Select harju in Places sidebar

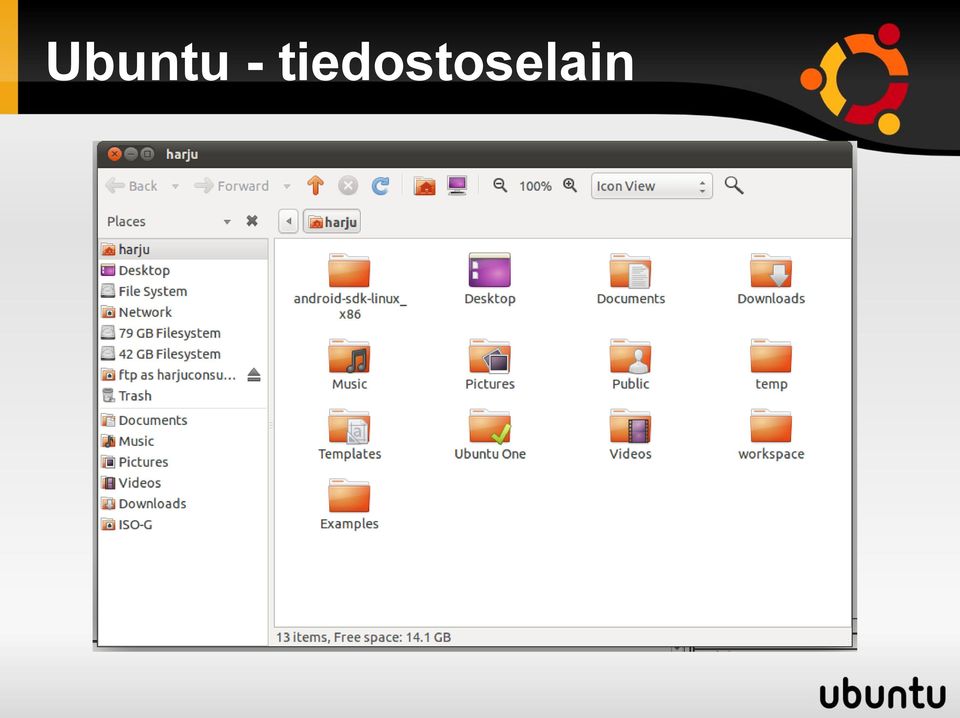click(x=183, y=249)
